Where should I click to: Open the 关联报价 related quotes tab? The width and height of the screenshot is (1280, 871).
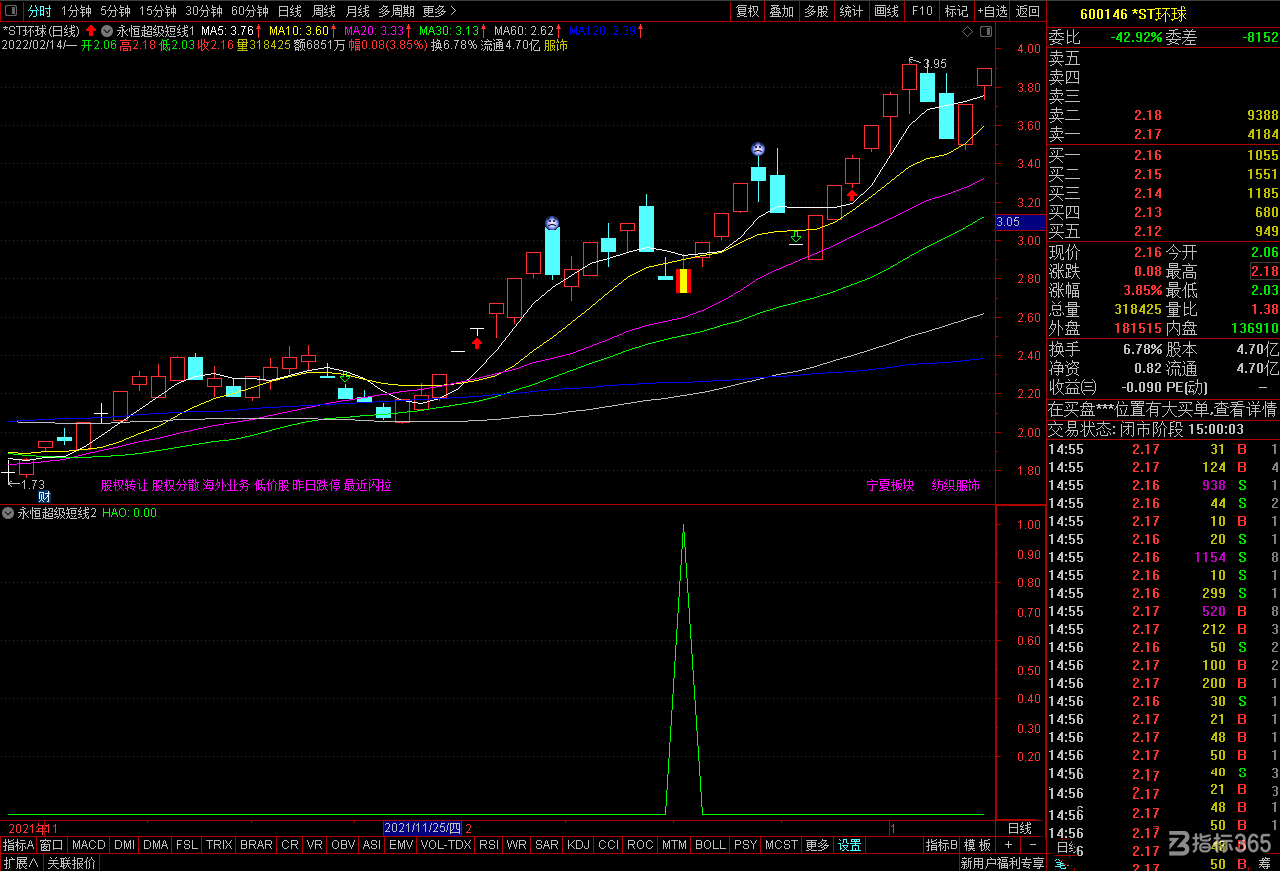pyautogui.click(x=71, y=862)
